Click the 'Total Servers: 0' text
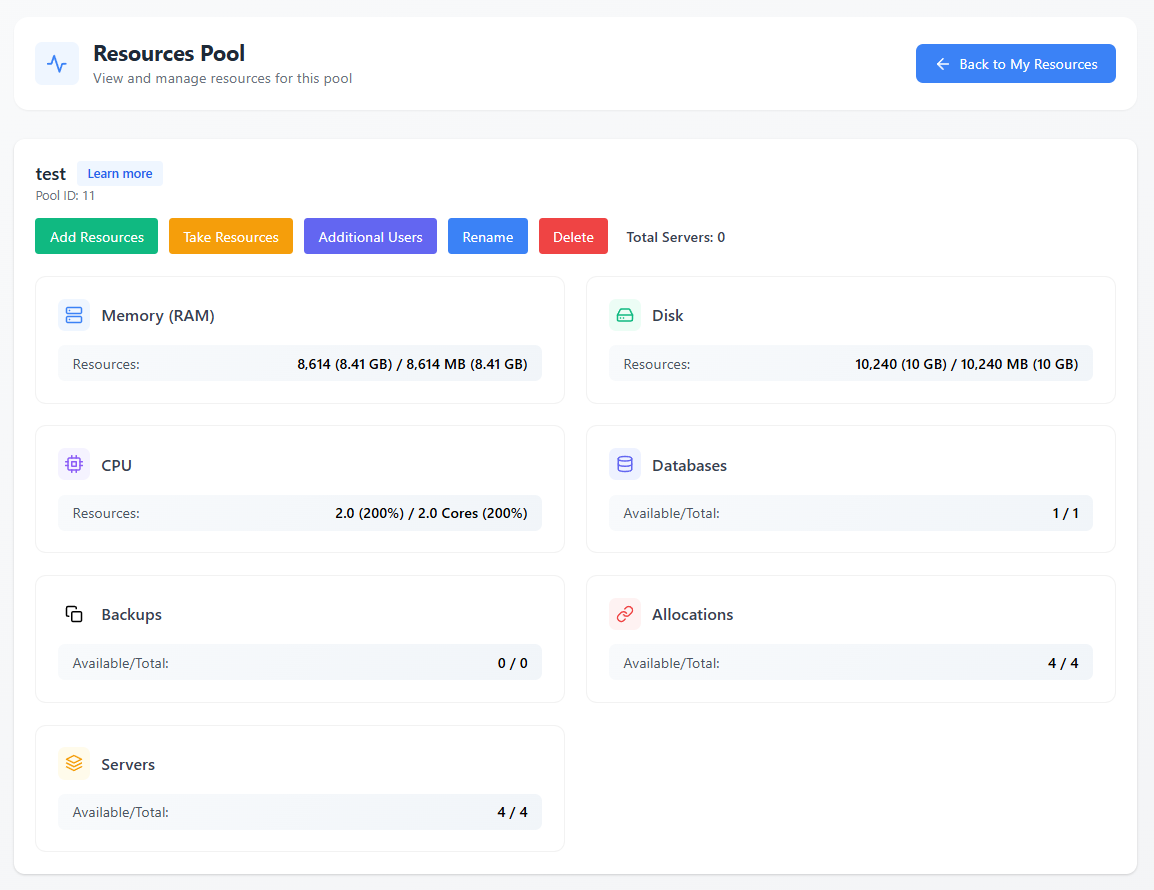 pyautogui.click(x=676, y=237)
